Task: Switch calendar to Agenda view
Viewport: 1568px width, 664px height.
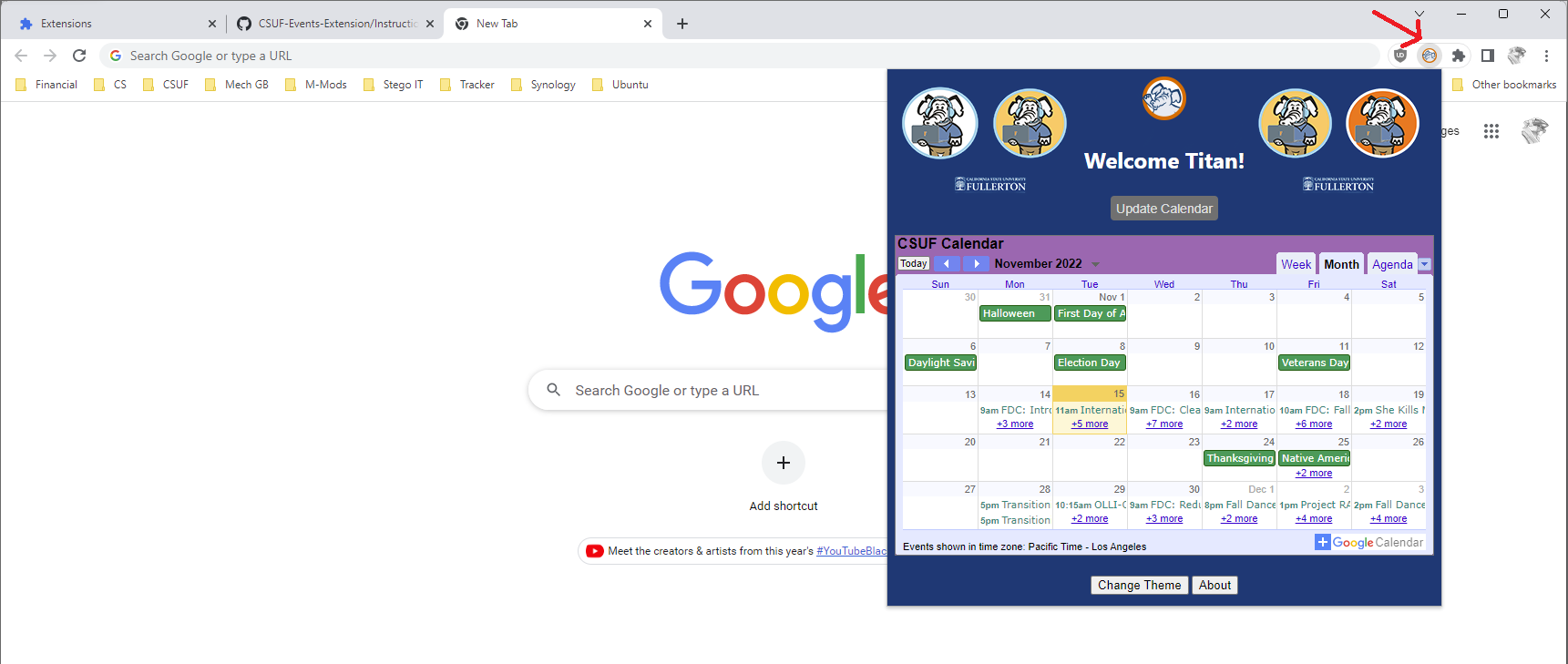Action: click(x=1392, y=264)
